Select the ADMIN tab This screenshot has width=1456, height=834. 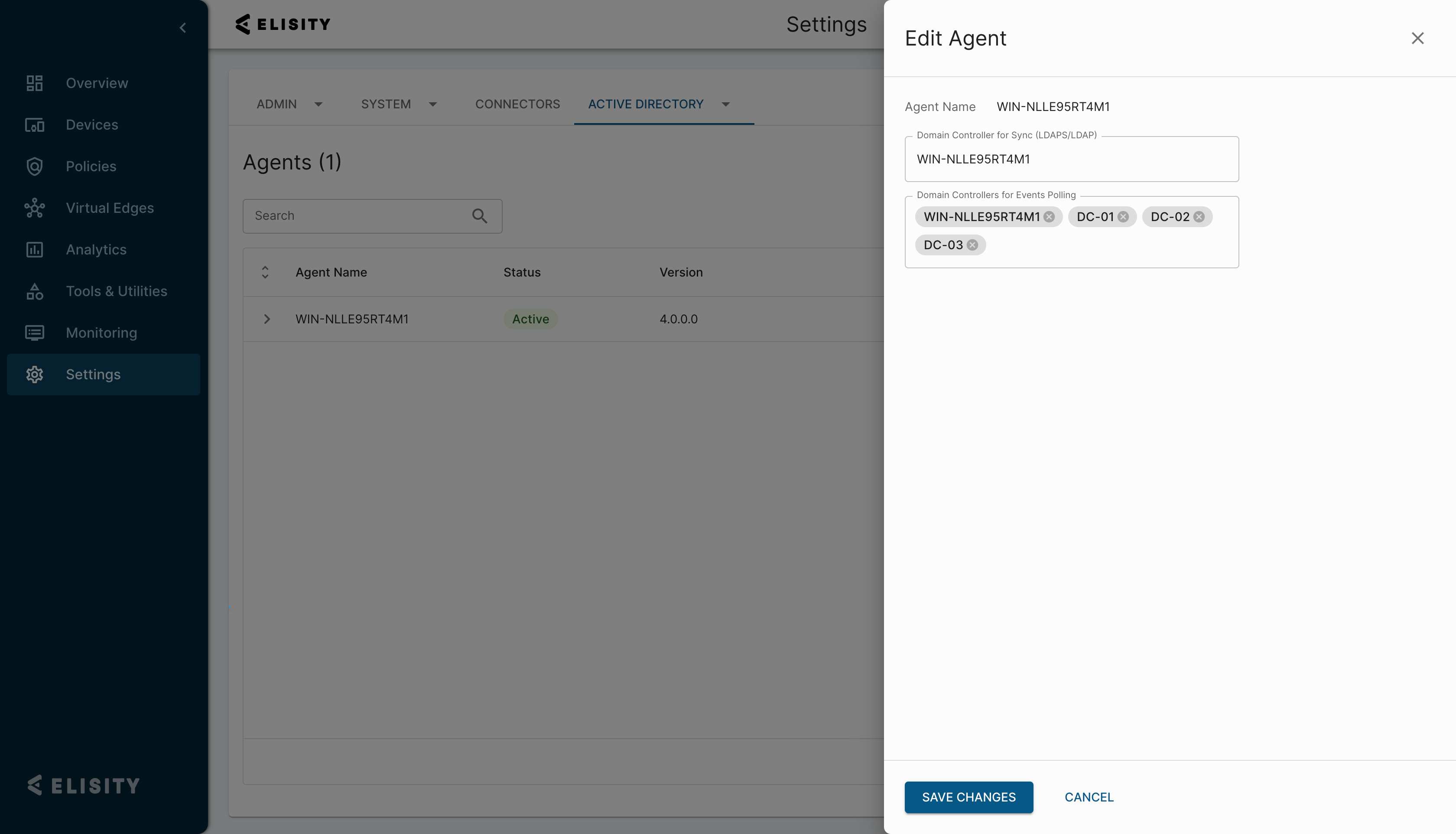[276, 104]
